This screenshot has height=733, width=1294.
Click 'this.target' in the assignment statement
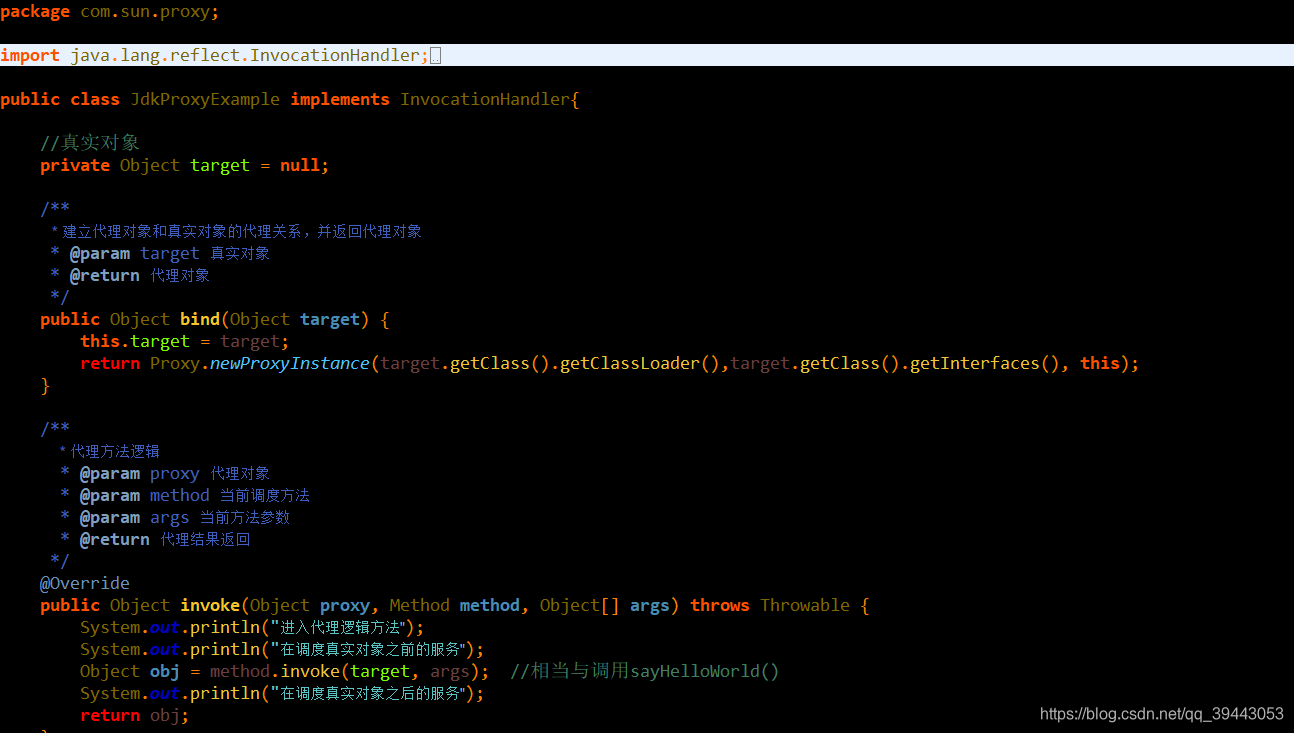(x=135, y=341)
